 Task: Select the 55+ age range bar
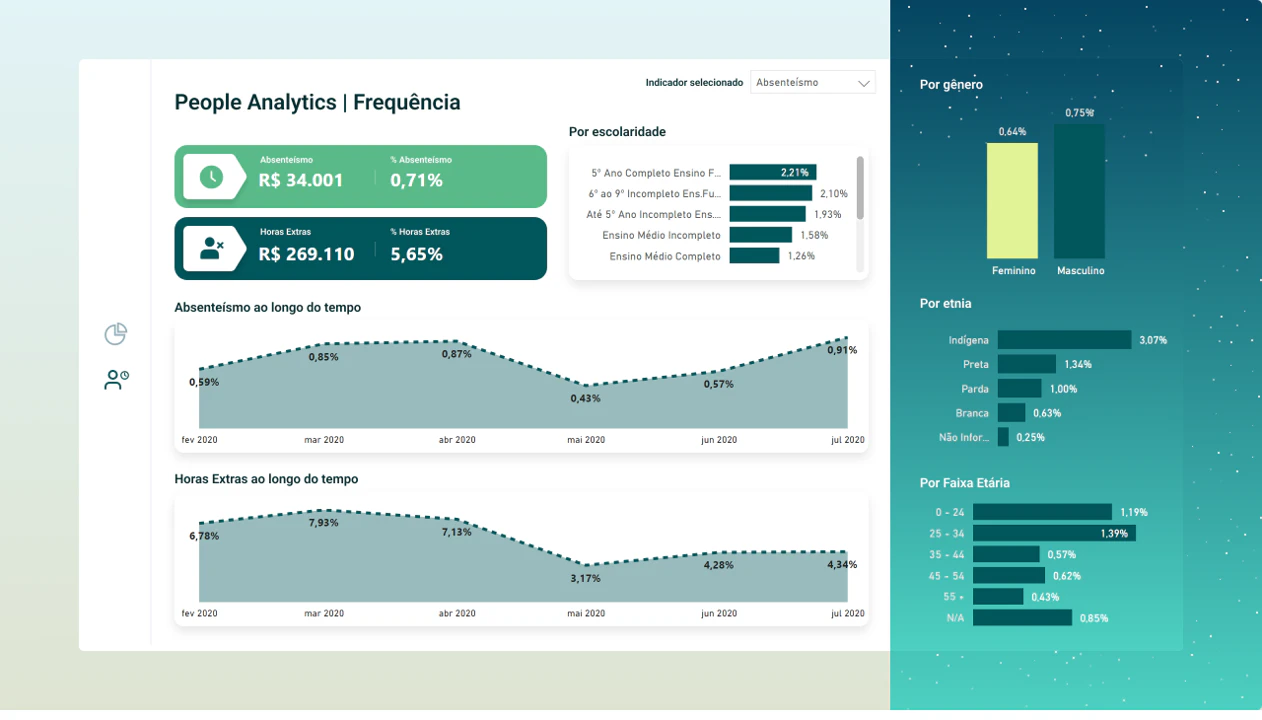998,597
